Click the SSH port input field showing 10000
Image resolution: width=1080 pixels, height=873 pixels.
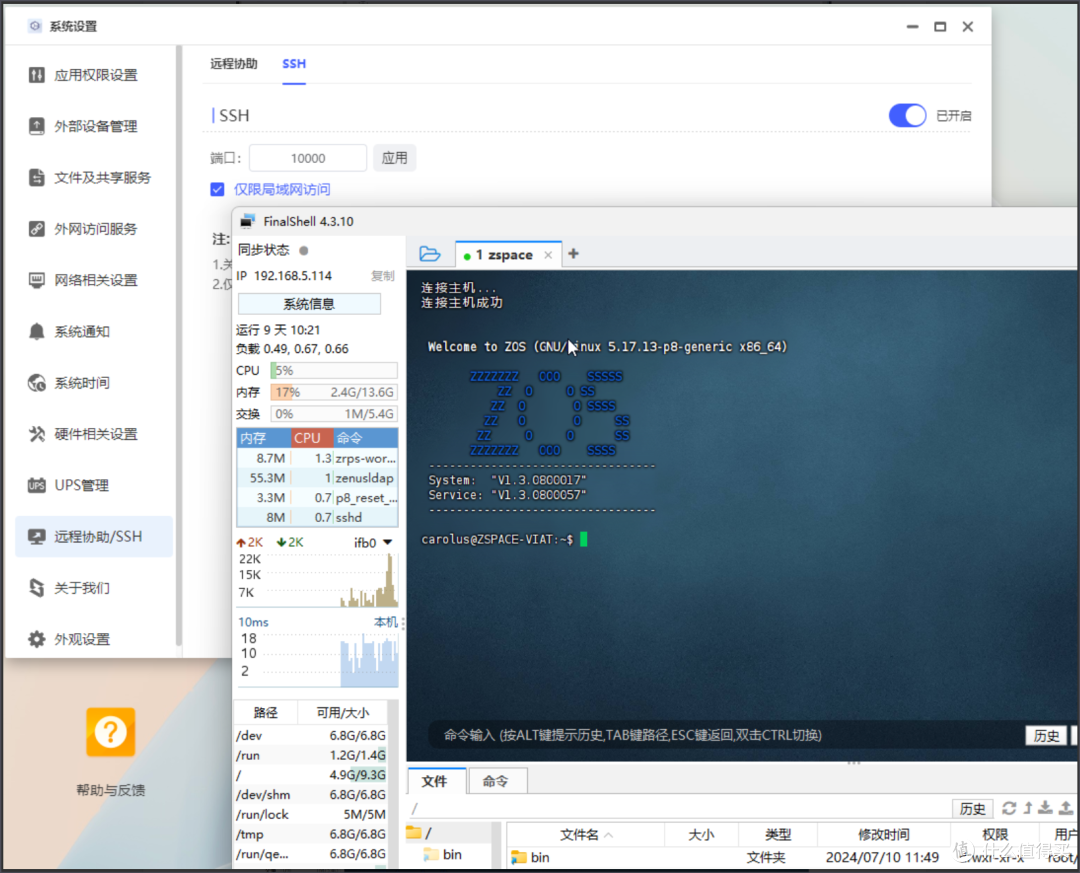[x=307, y=157]
